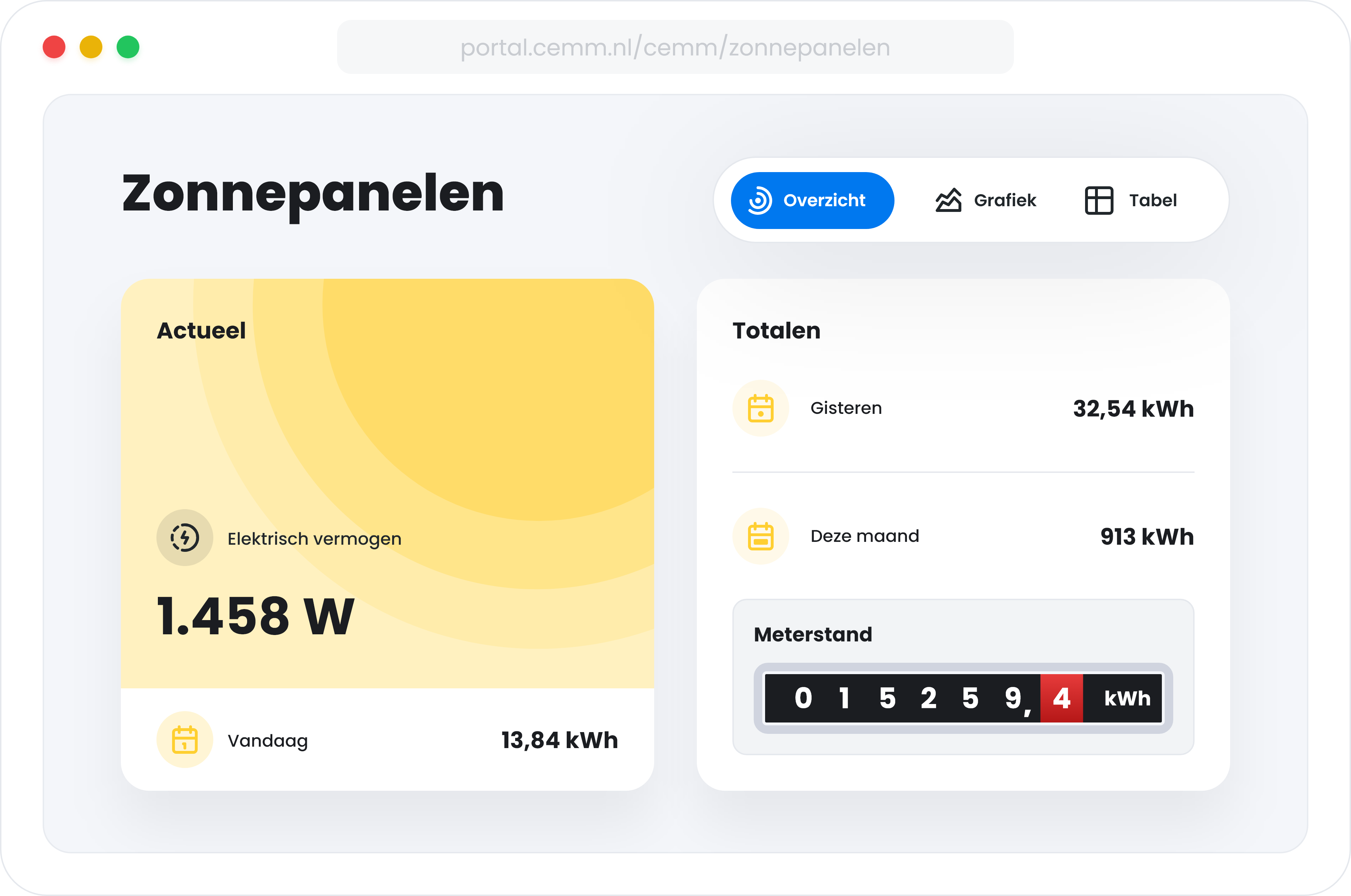Click the calendar icon next to Deze maand

click(761, 536)
